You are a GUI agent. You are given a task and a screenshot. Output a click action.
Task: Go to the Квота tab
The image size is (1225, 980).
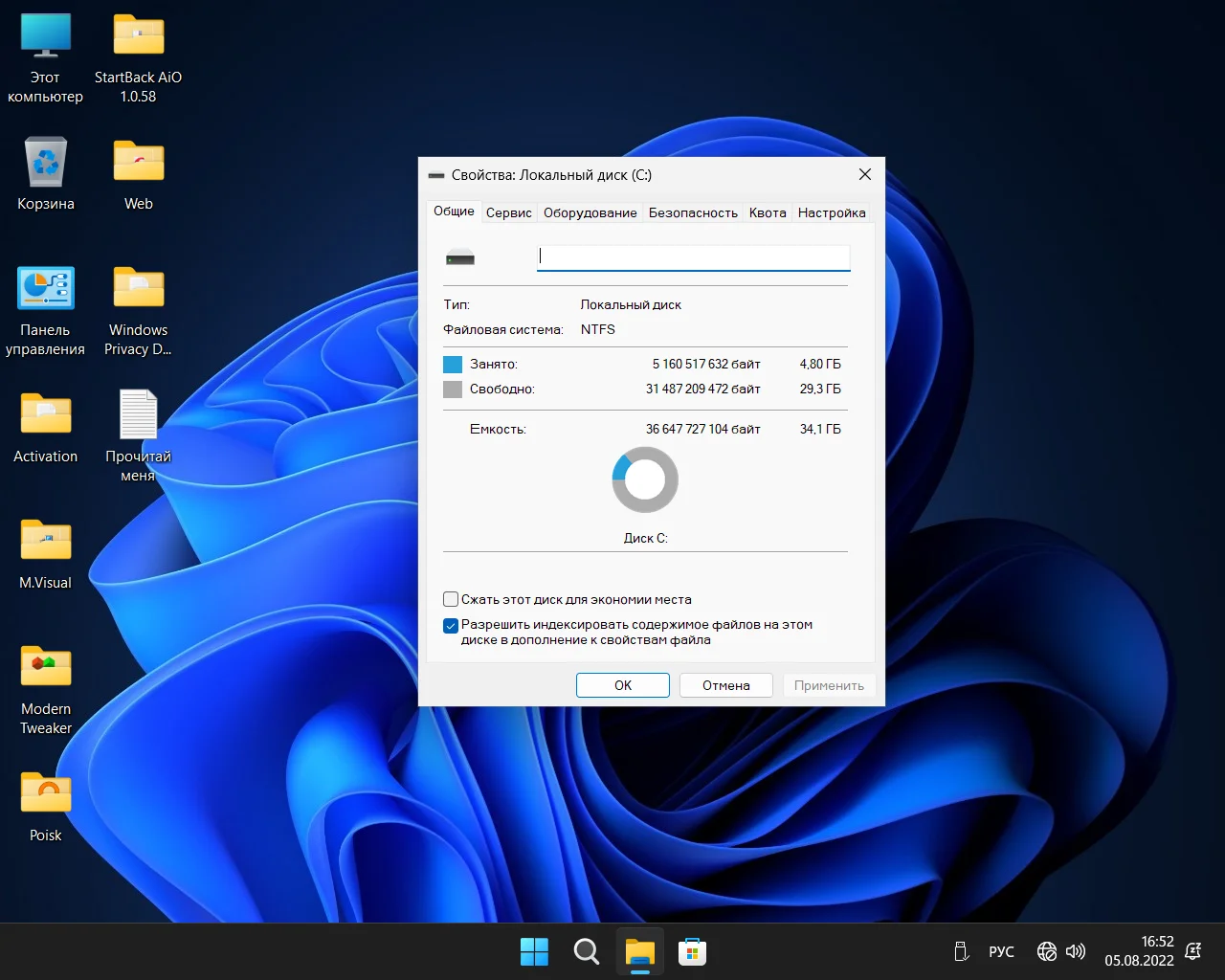pyautogui.click(x=768, y=213)
